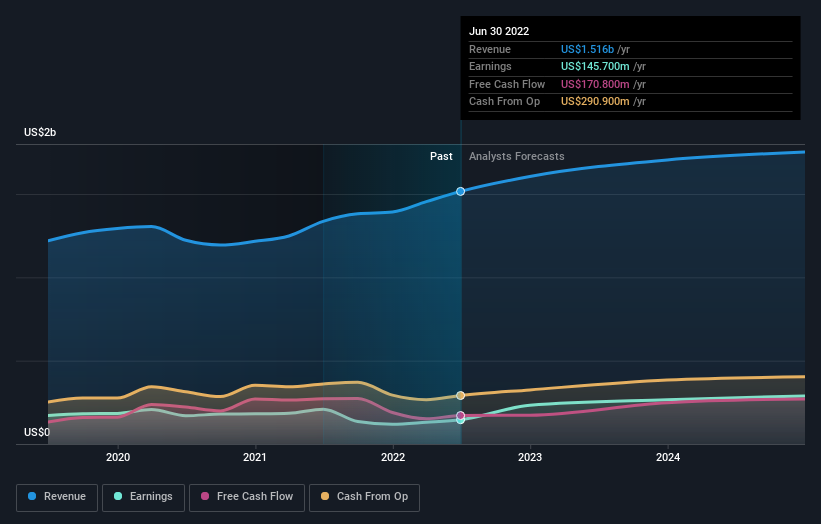Screen dimensions: 821x524
Task: Toggle the Free Cash Flow legend button
Action: [x=247, y=497]
